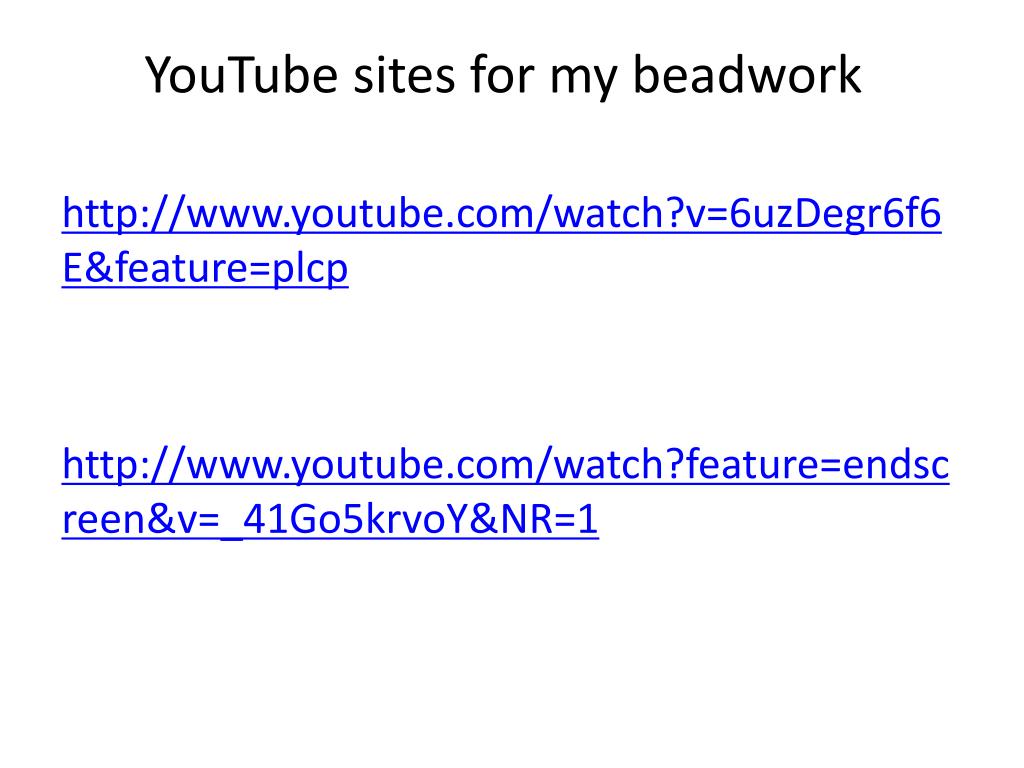Screen dimensions: 1024x768
Task: Open the YouTube link ending in NR=1
Action: point(505,492)
